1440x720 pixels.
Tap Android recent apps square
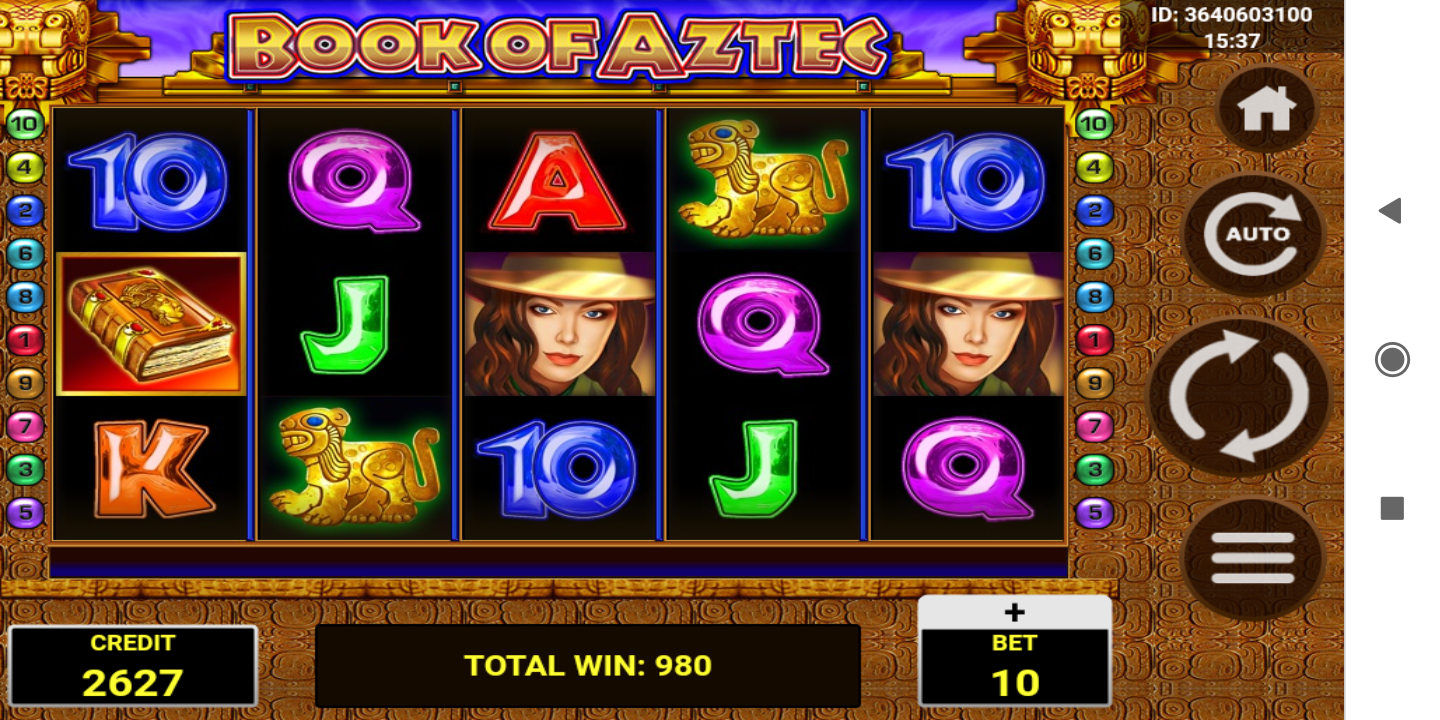tap(1392, 509)
